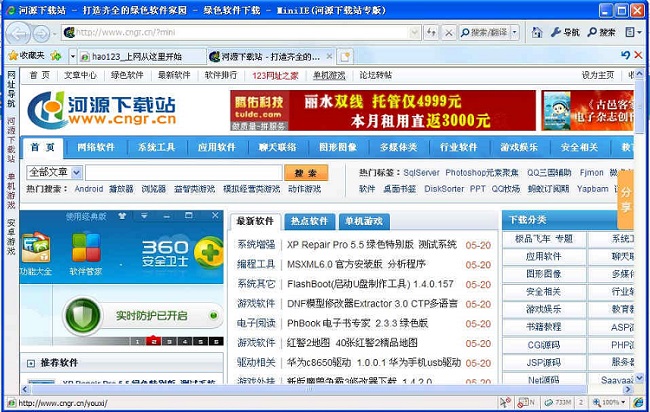Click the horizontal scrollbar right arrow
The image size is (650, 412).
tap(628, 389)
